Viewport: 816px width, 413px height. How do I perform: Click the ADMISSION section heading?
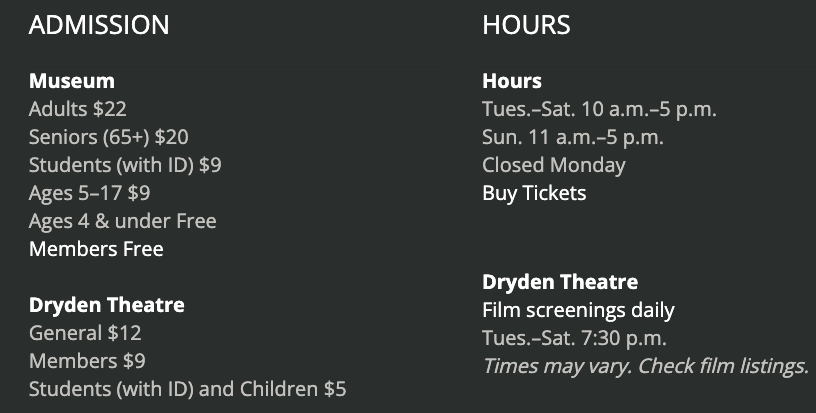(x=99, y=25)
